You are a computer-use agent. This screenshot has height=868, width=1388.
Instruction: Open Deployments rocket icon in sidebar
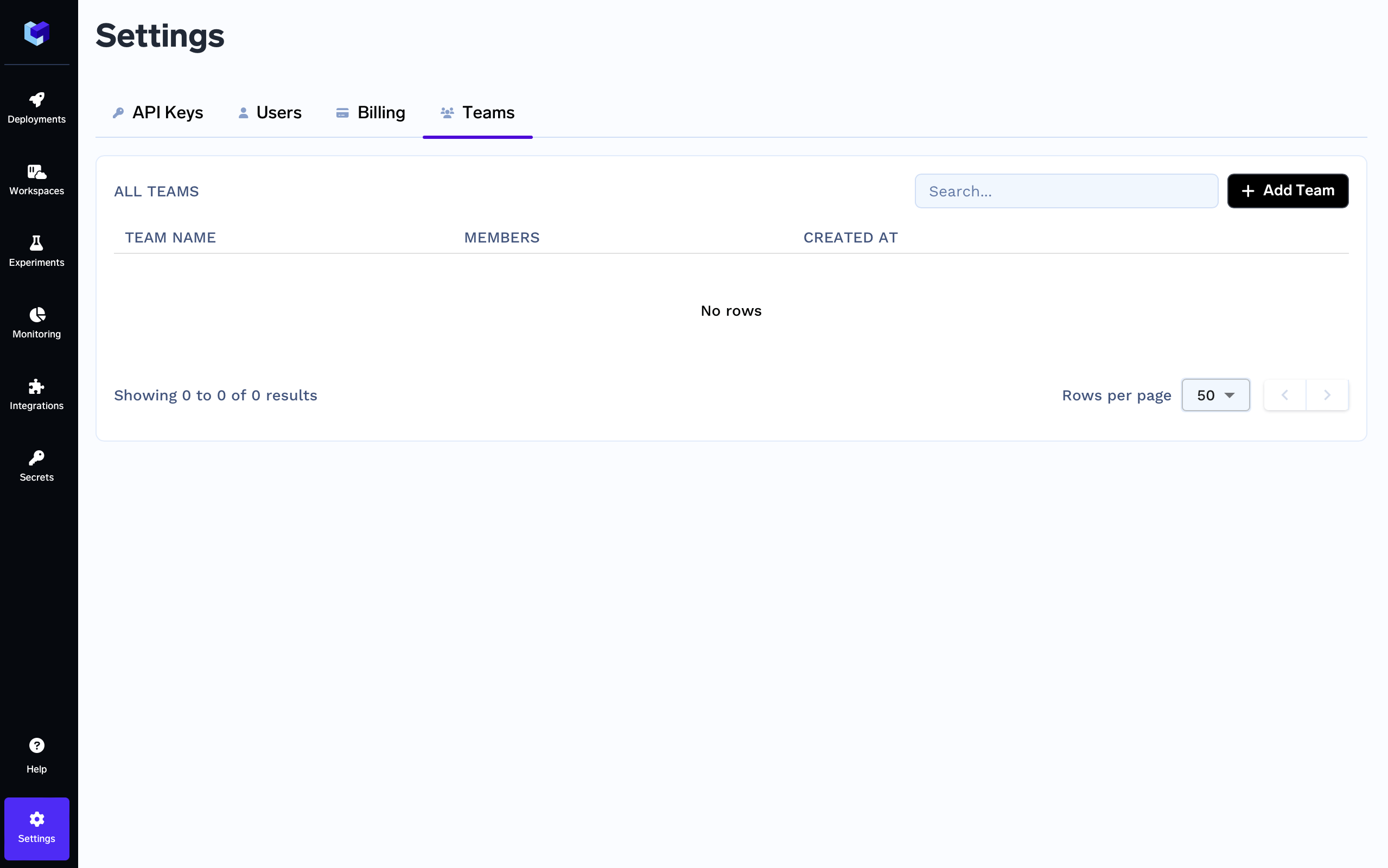click(37, 100)
